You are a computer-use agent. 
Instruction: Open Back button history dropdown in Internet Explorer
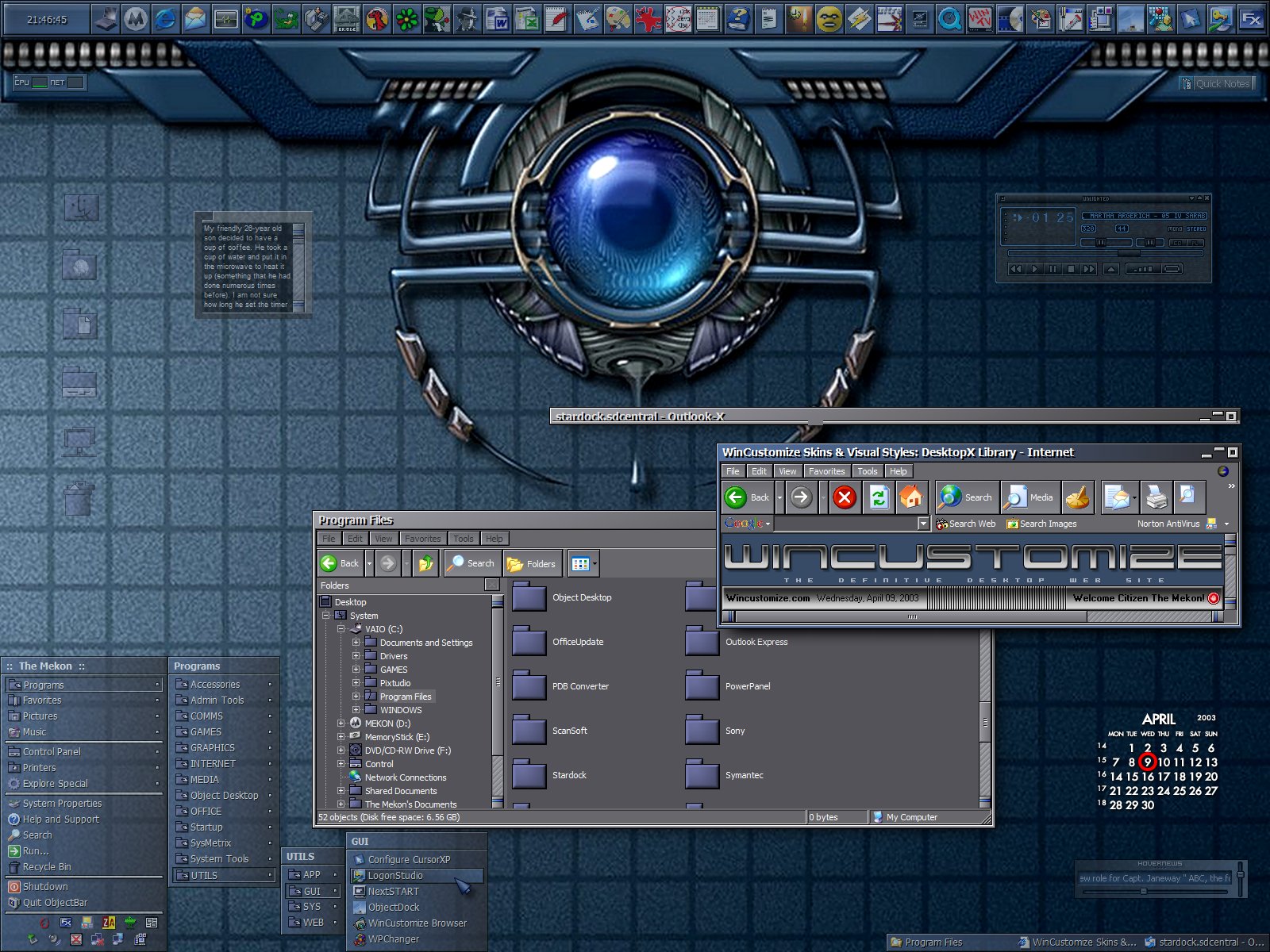(779, 497)
